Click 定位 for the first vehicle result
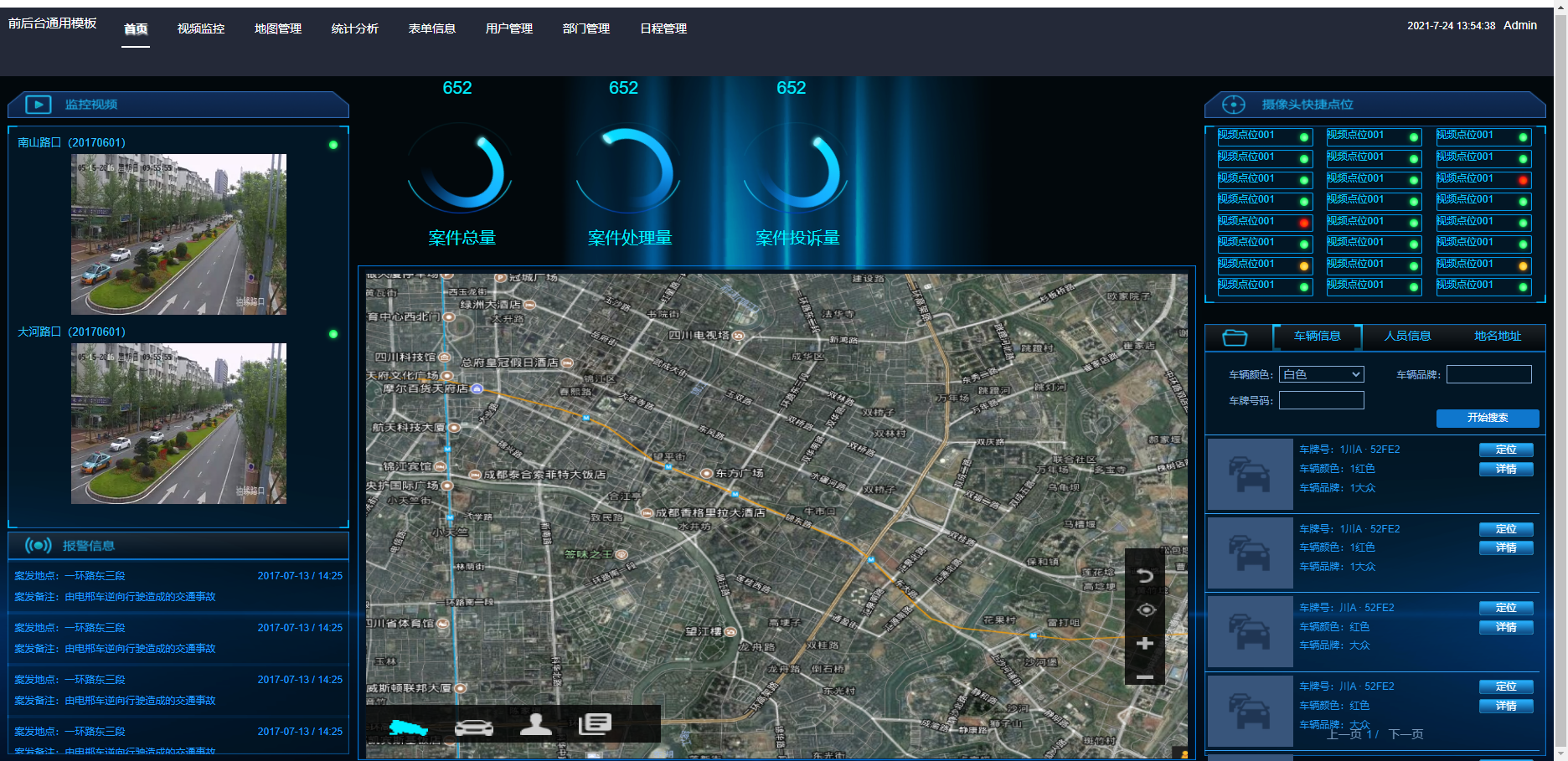Image resolution: width=1568 pixels, height=761 pixels. tap(1506, 450)
